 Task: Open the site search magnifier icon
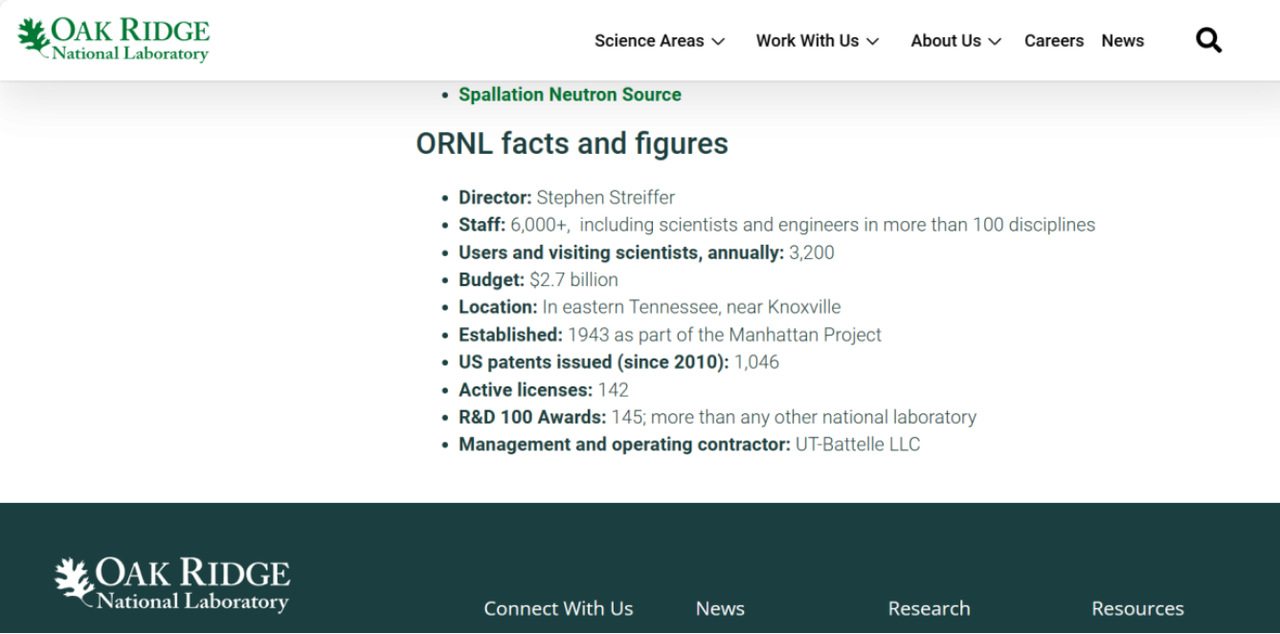[x=1209, y=41]
